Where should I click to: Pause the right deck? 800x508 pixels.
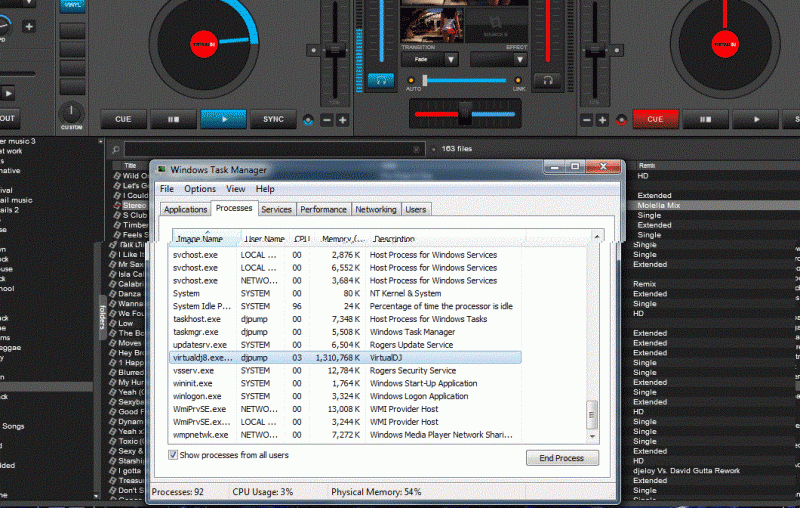click(x=705, y=119)
